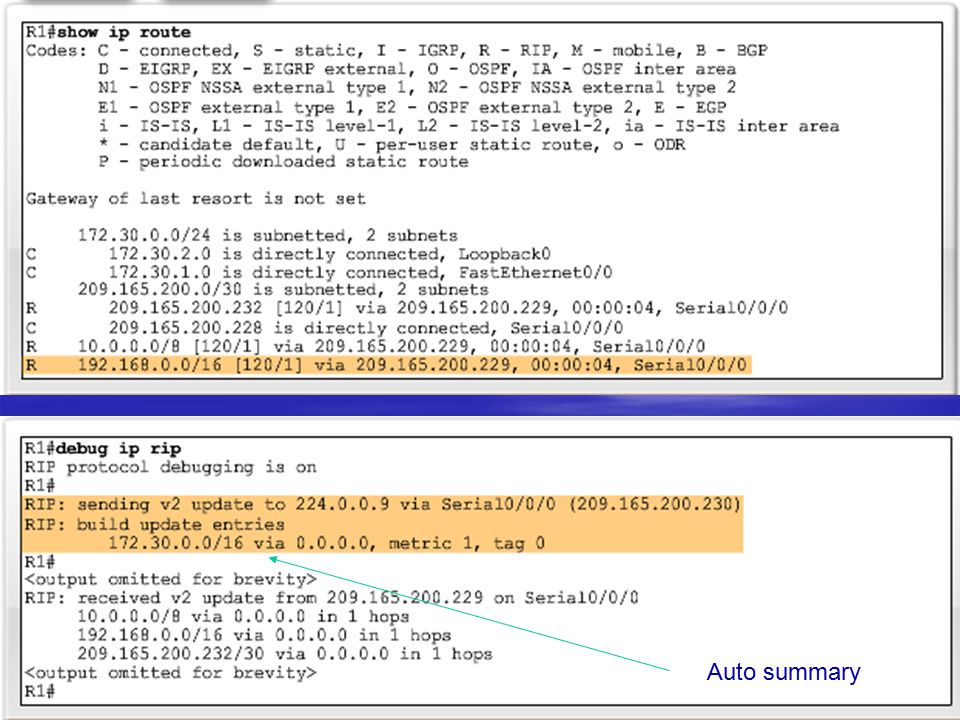
Task: Select the '* - candidate default' codes line
Action: (x=391, y=144)
